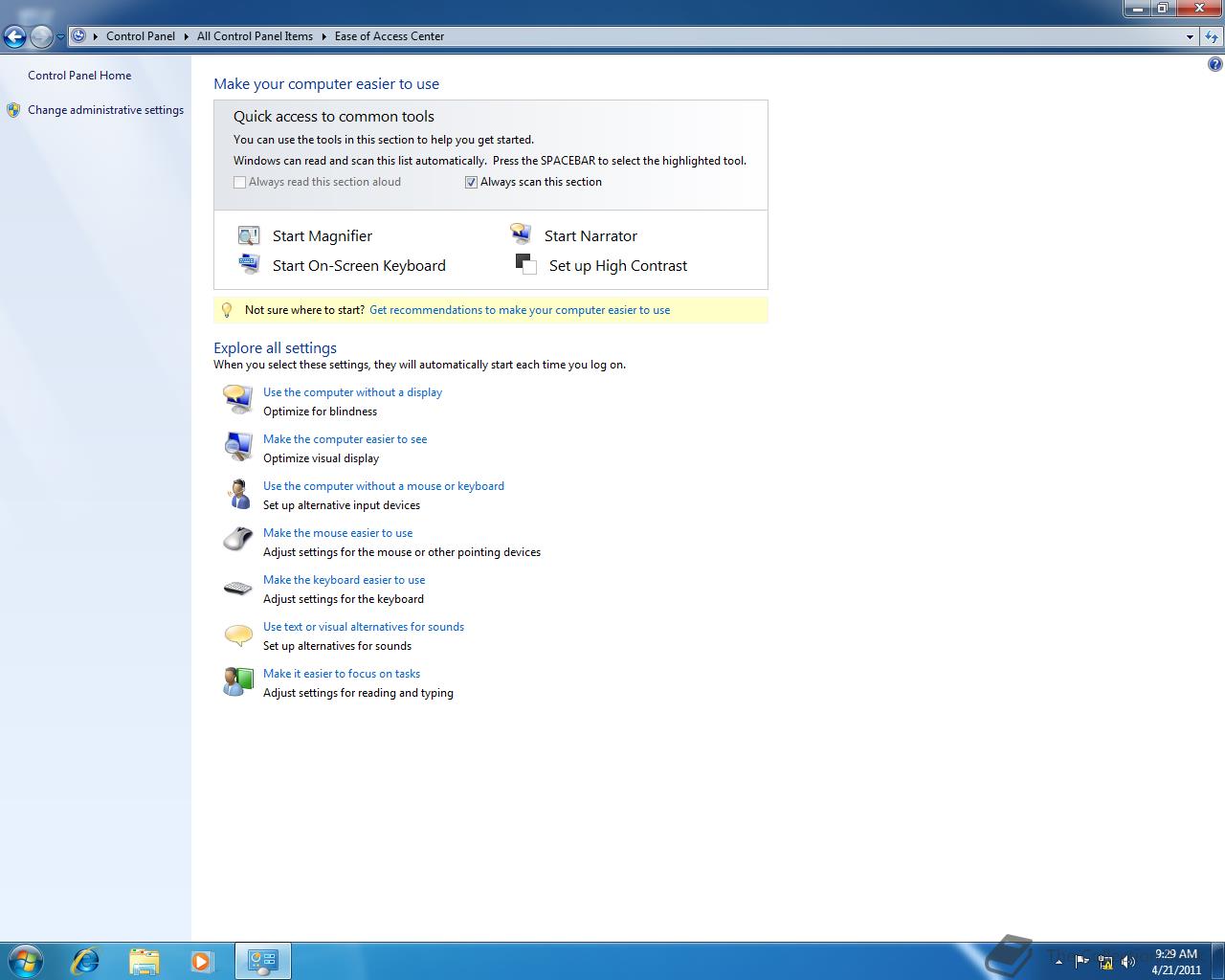Click the Control Panel taskbar button

262,961
